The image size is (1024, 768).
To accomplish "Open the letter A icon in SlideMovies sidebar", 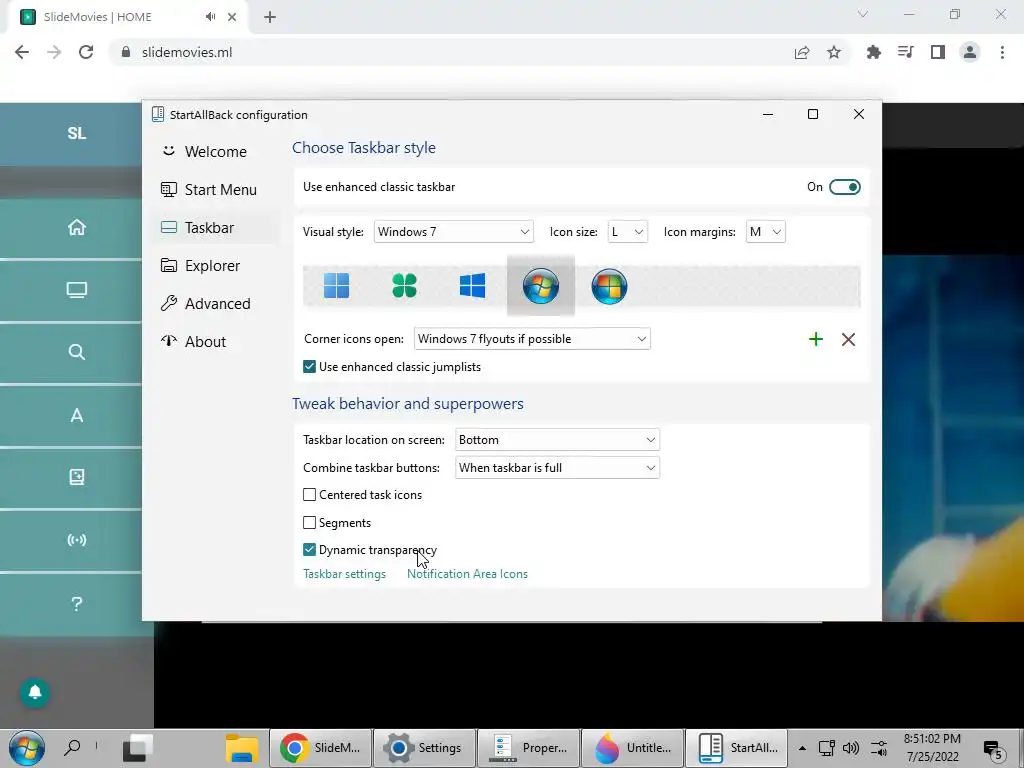I will pyautogui.click(x=76, y=415).
